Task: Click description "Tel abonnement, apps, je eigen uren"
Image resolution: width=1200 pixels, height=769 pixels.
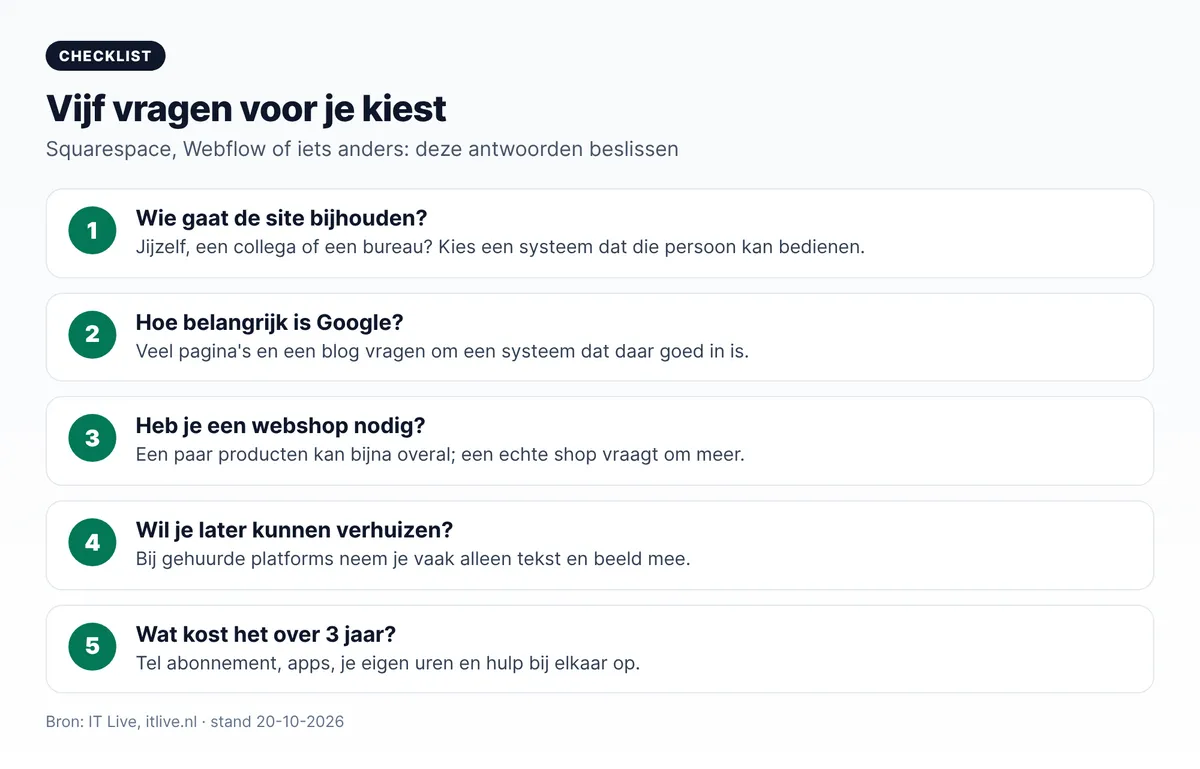Action: click(388, 663)
